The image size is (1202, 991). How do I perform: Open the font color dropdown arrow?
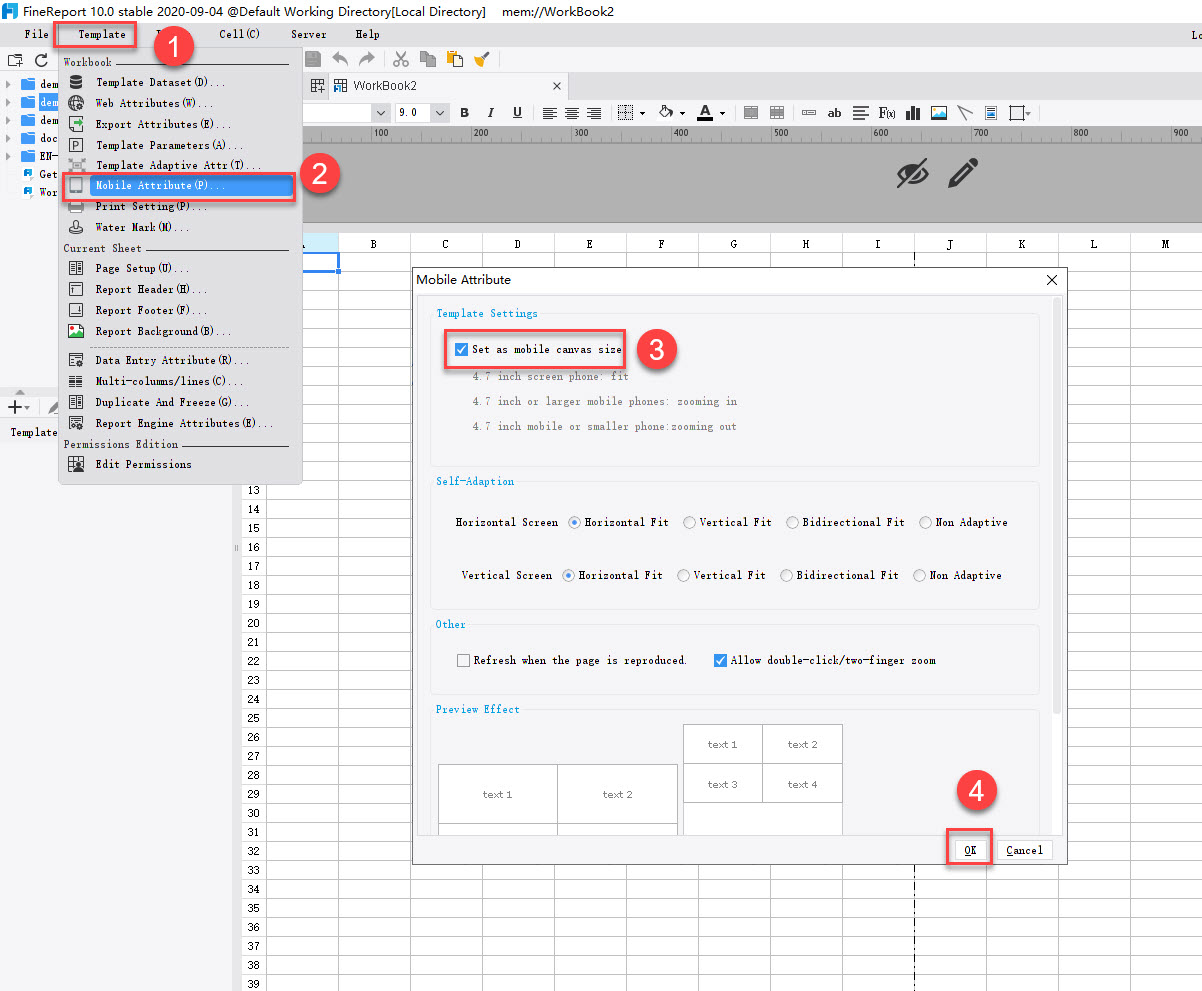point(723,112)
